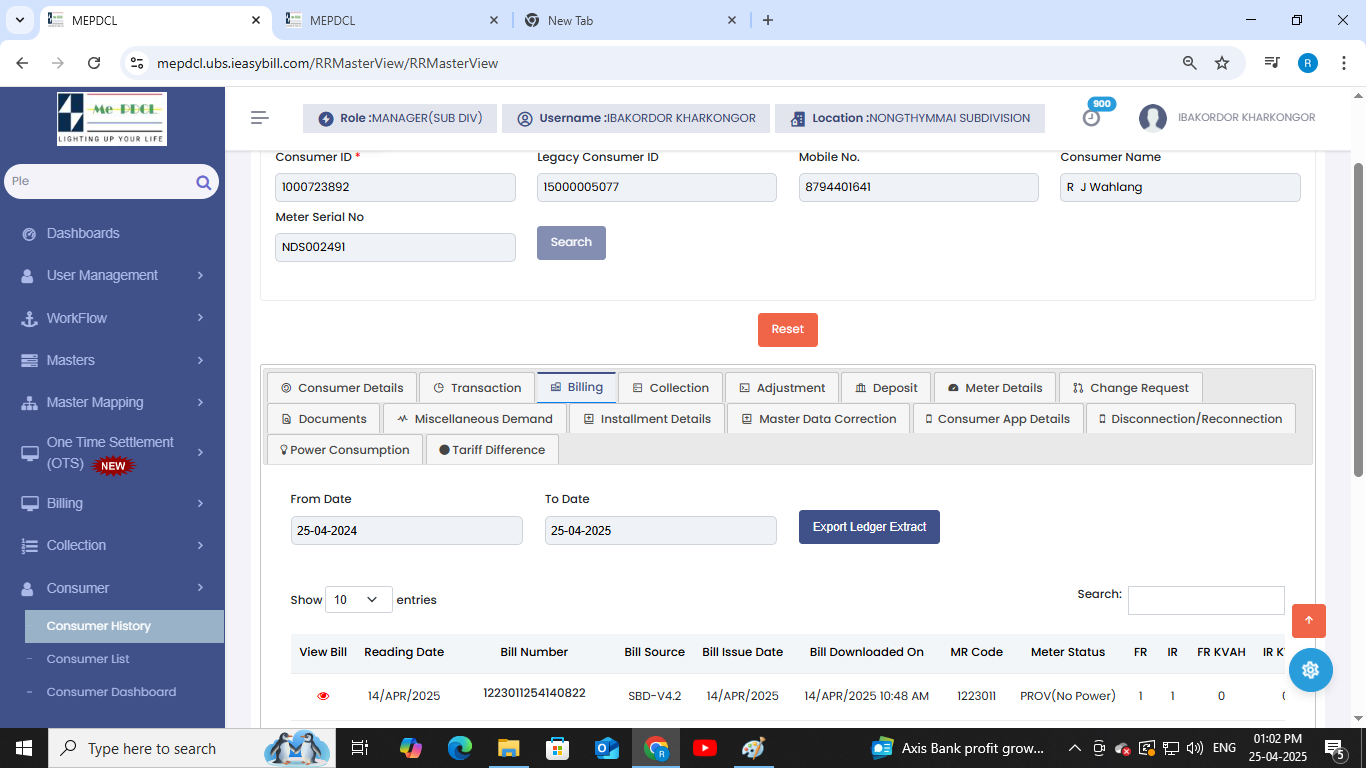Click the red Reset button
This screenshot has height=768, width=1366.
pos(788,330)
